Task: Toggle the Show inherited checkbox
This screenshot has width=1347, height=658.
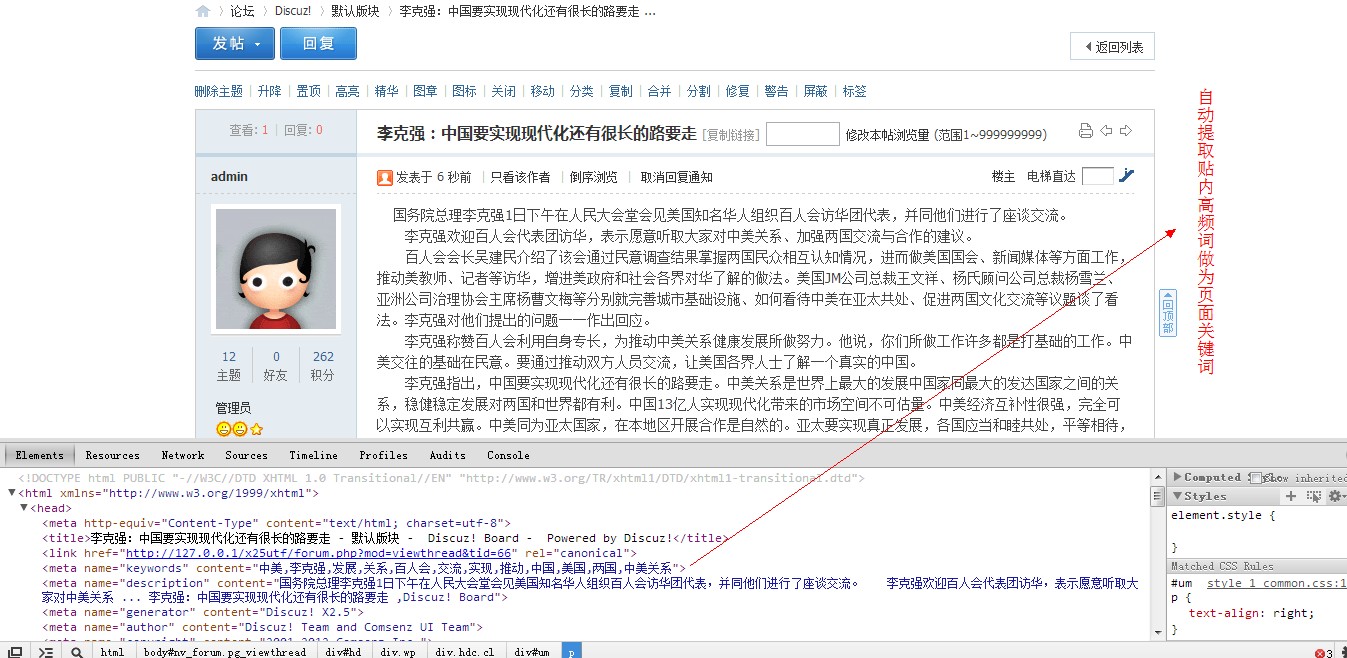Action: coord(1257,478)
